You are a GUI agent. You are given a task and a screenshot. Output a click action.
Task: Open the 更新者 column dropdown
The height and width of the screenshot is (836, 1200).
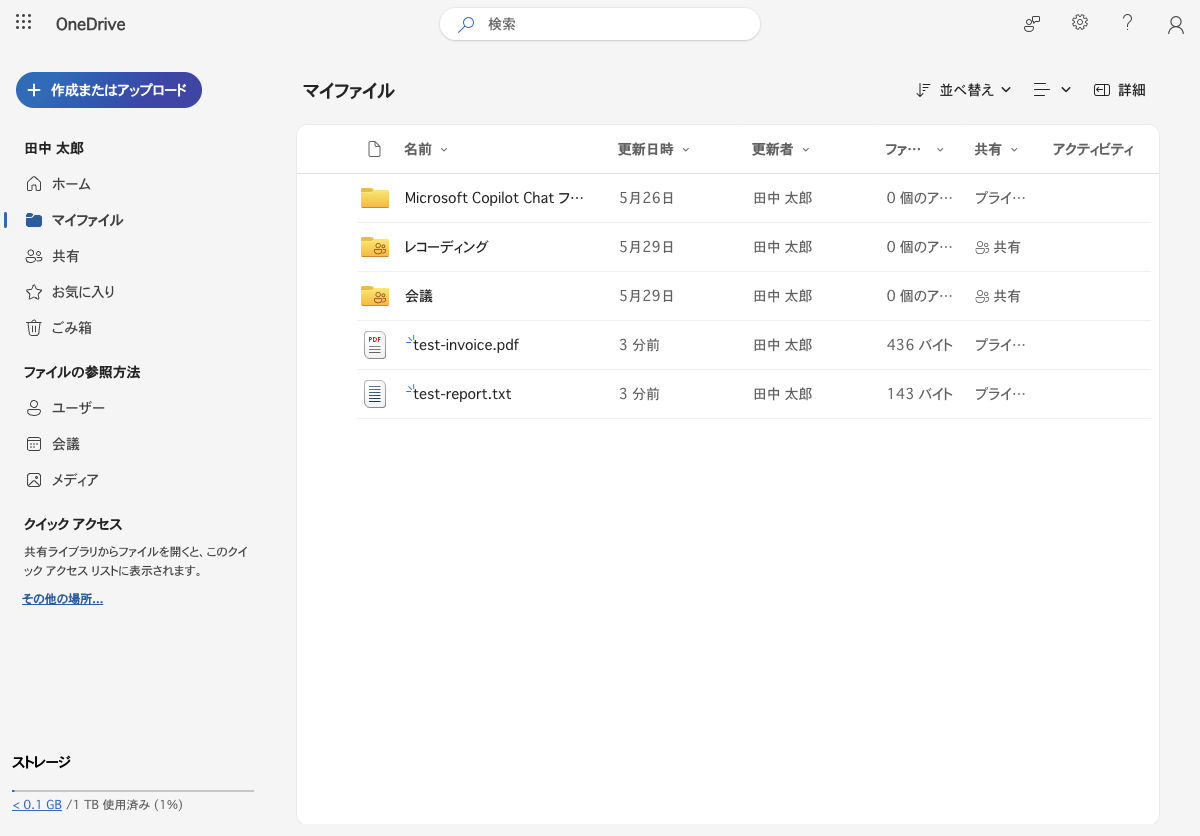781,150
